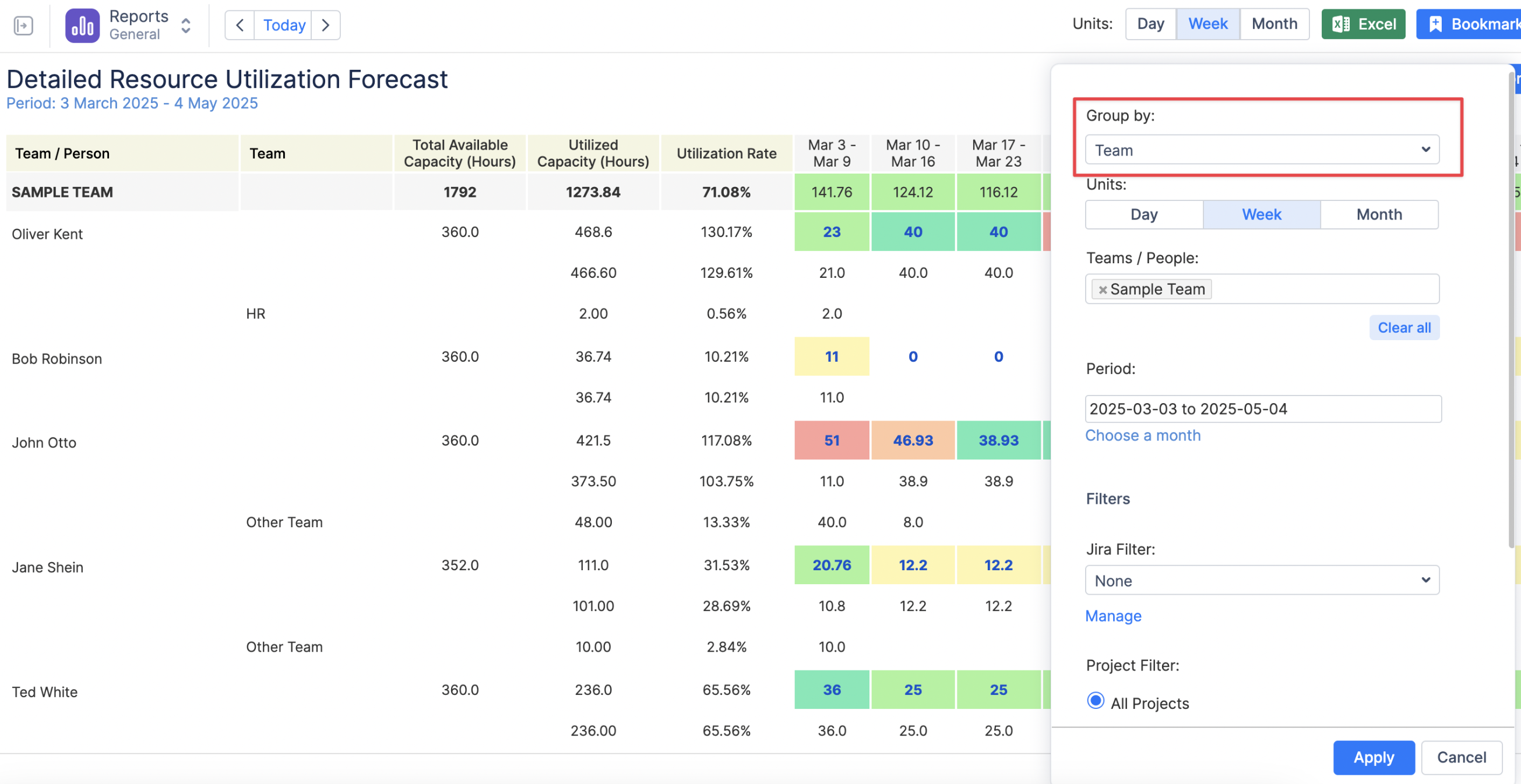This screenshot has height=784, width=1521.
Task: Switch to Month in top toolbar
Action: pyautogui.click(x=1273, y=24)
